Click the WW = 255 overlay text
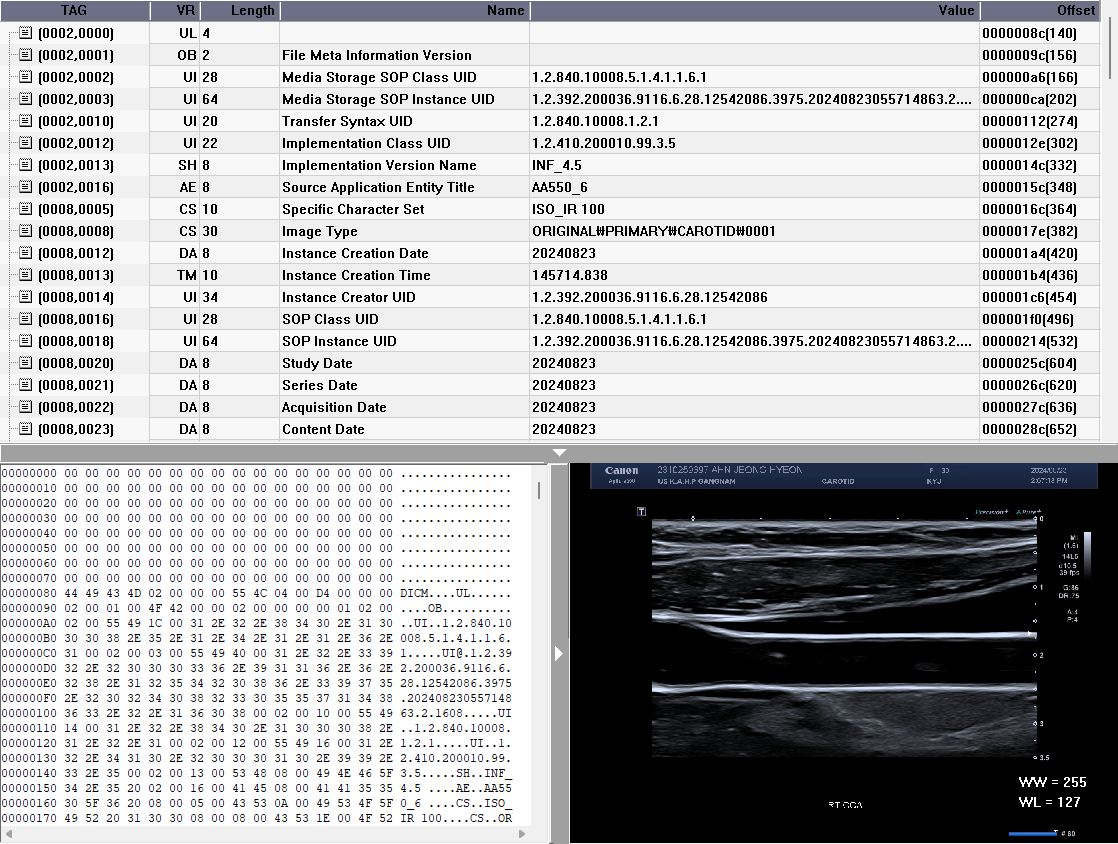 (1052, 782)
